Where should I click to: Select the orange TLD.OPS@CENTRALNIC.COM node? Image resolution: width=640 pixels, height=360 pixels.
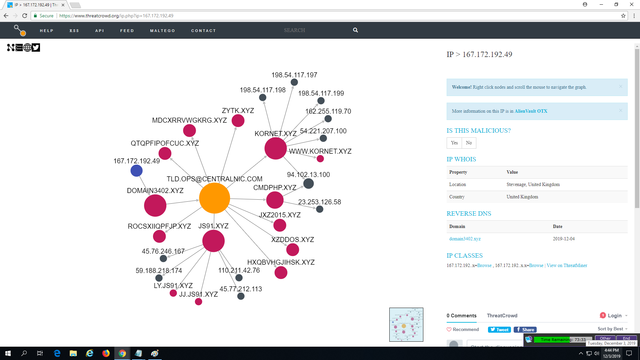(214, 198)
